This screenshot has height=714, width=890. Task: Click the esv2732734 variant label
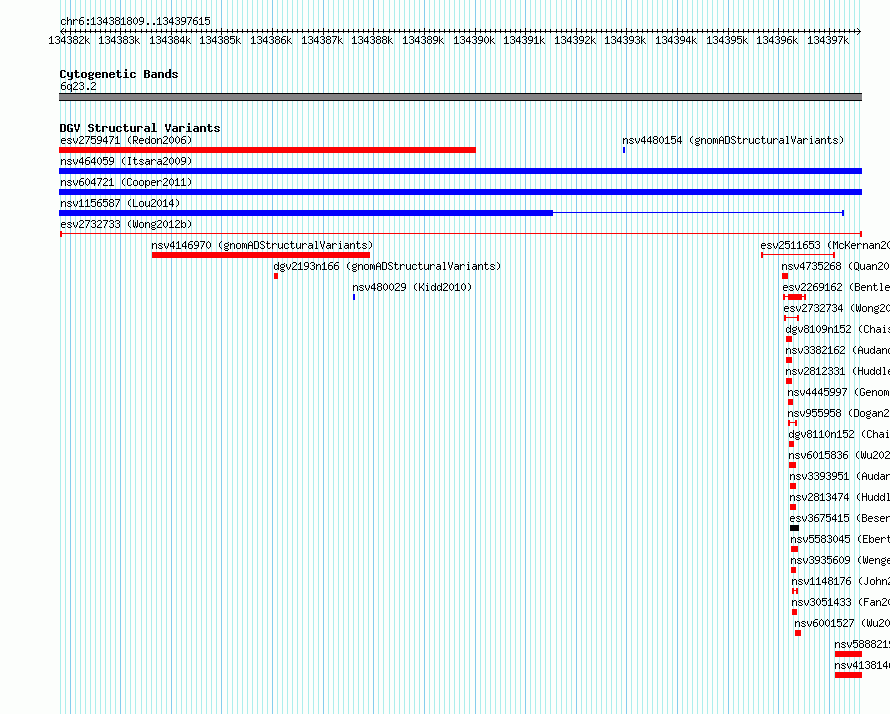tap(837, 308)
